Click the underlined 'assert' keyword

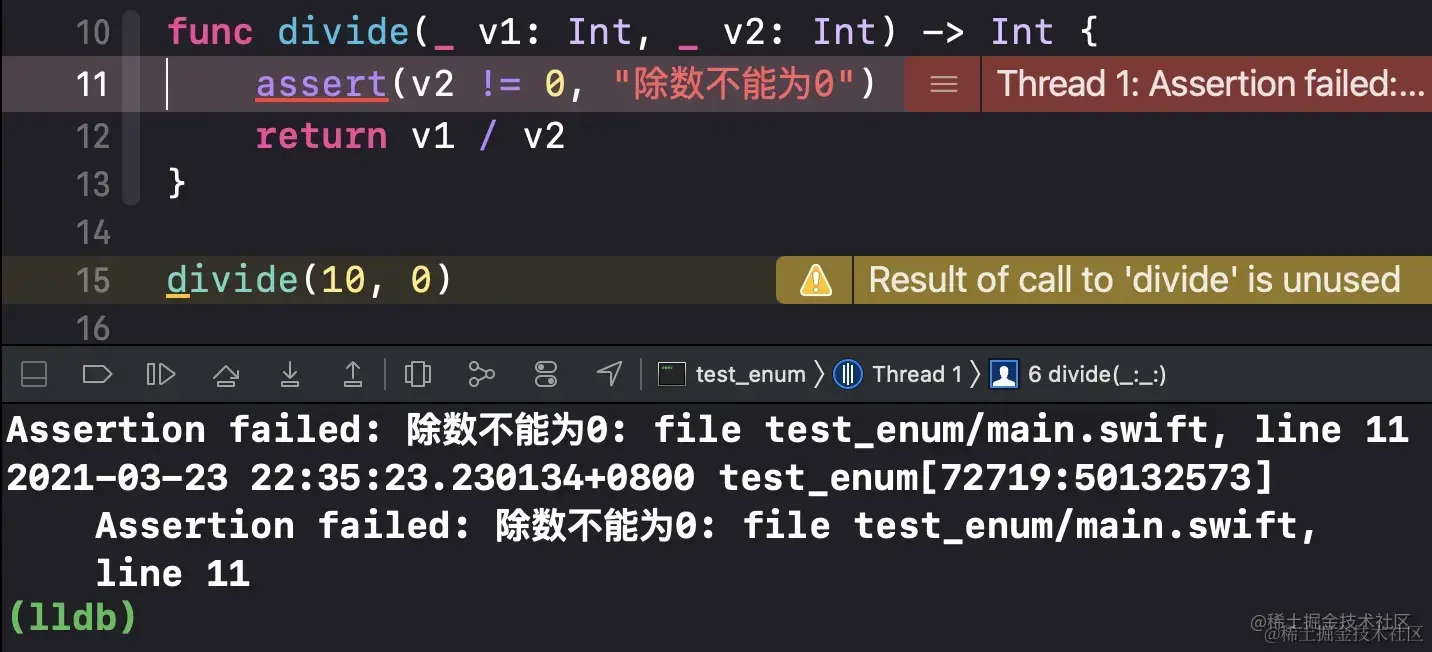click(321, 84)
